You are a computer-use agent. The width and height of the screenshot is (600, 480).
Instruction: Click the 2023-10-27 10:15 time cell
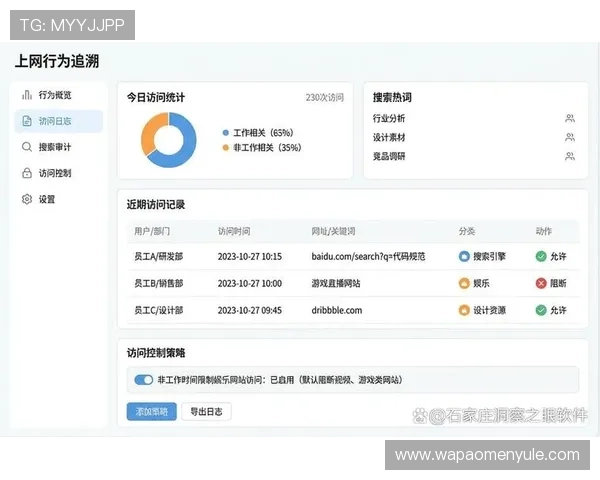pos(250,256)
